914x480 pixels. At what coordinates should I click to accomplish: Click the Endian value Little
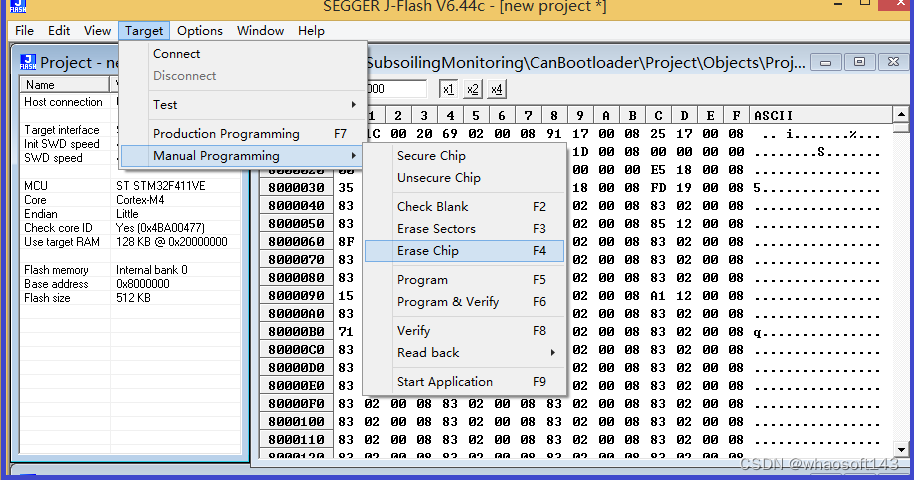tap(126, 214)
